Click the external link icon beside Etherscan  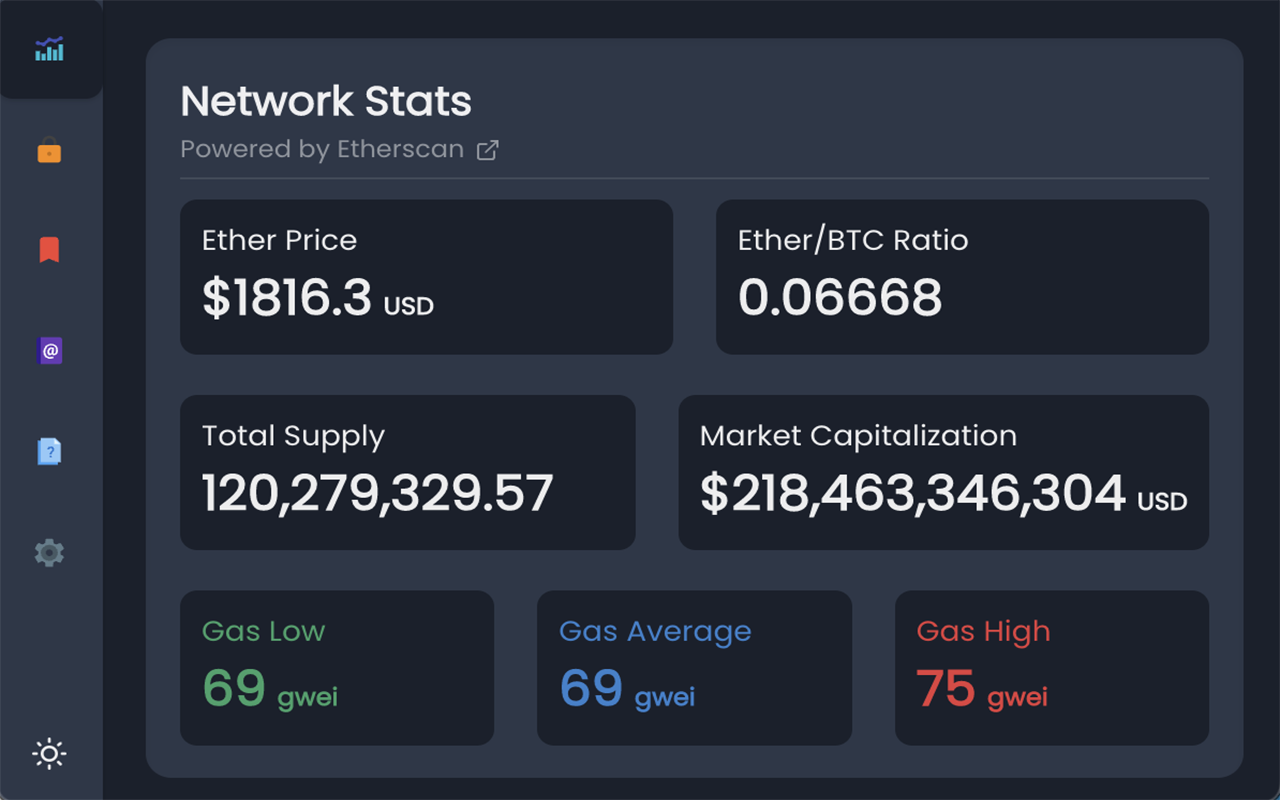(488, 149)
